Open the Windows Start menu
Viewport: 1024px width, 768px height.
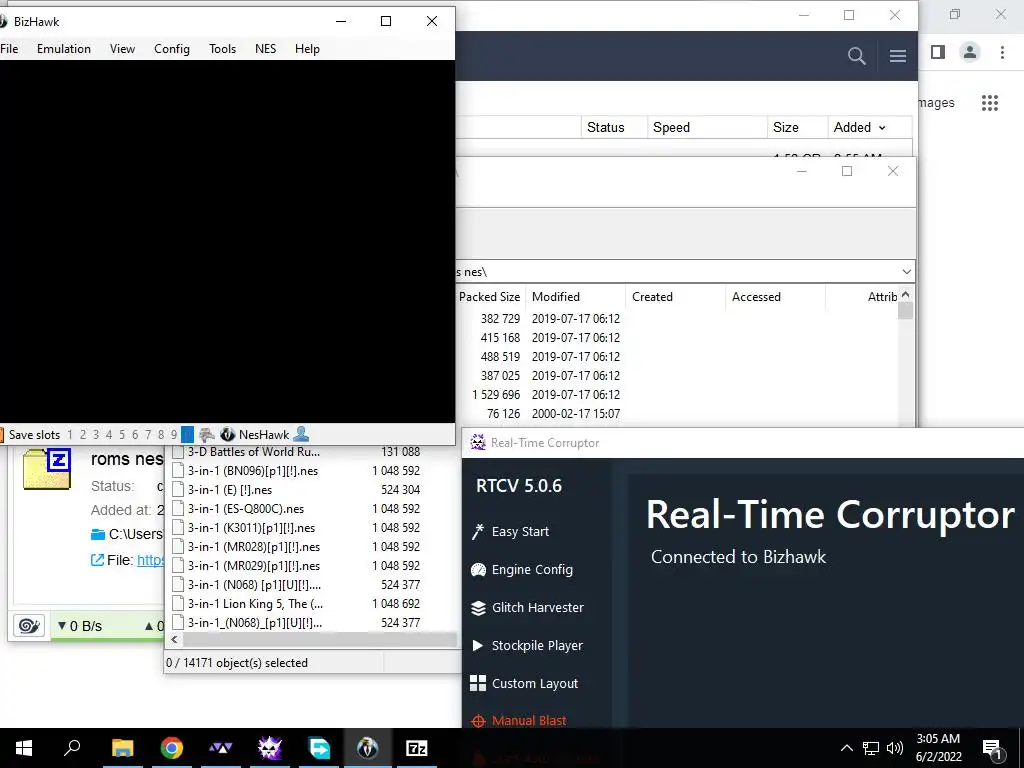24,748
